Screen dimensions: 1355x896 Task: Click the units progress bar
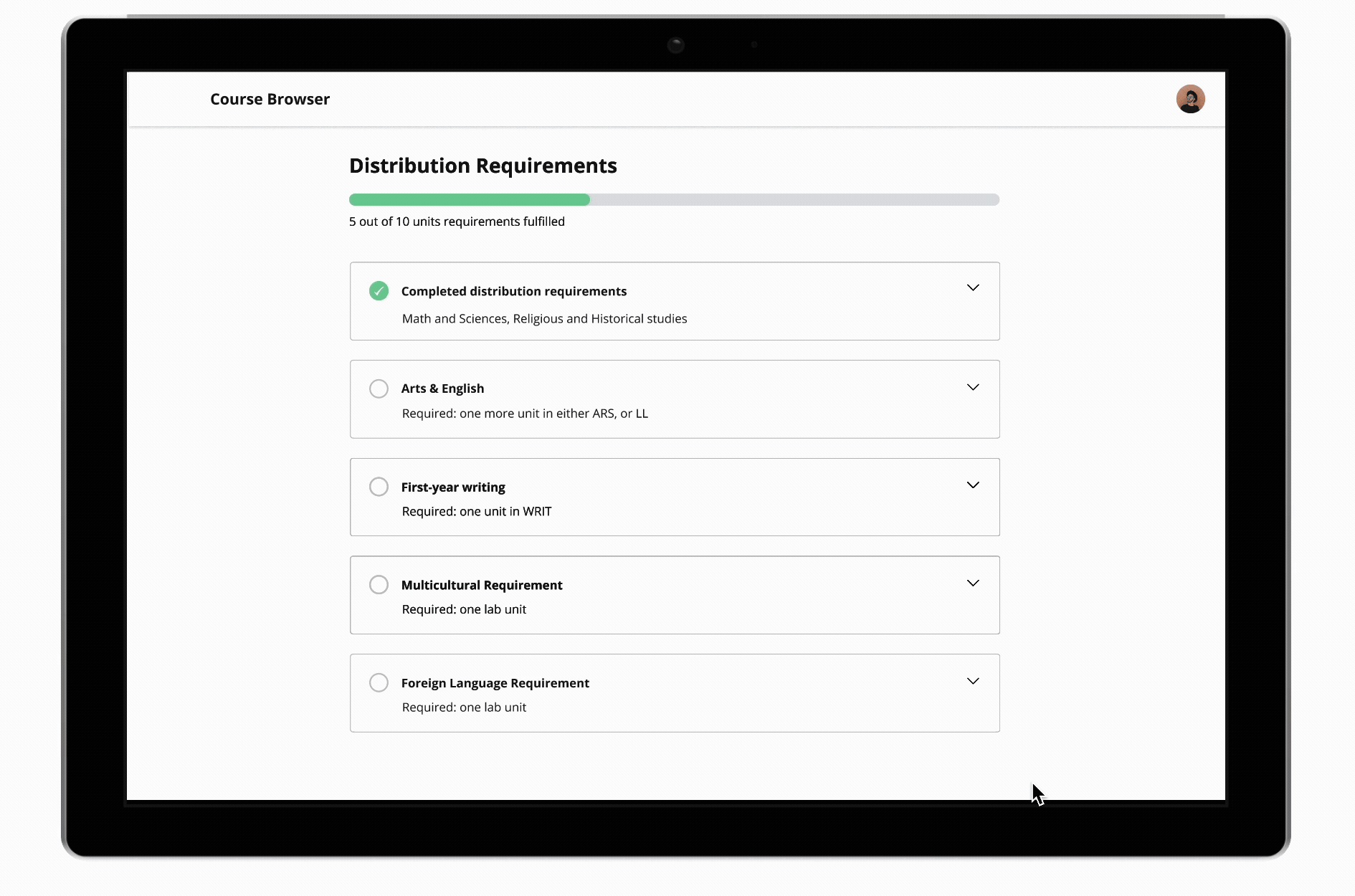[674, 199]
